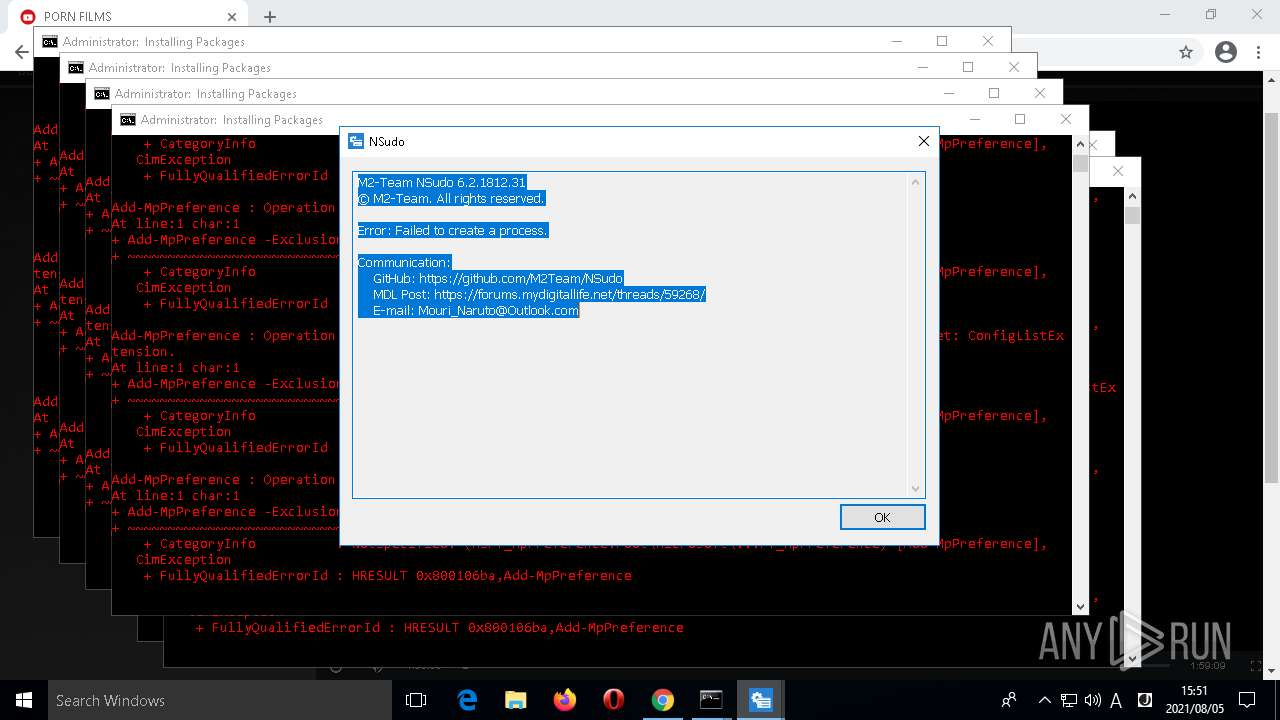Open Chrome profile avatar

coord(1226,52)
